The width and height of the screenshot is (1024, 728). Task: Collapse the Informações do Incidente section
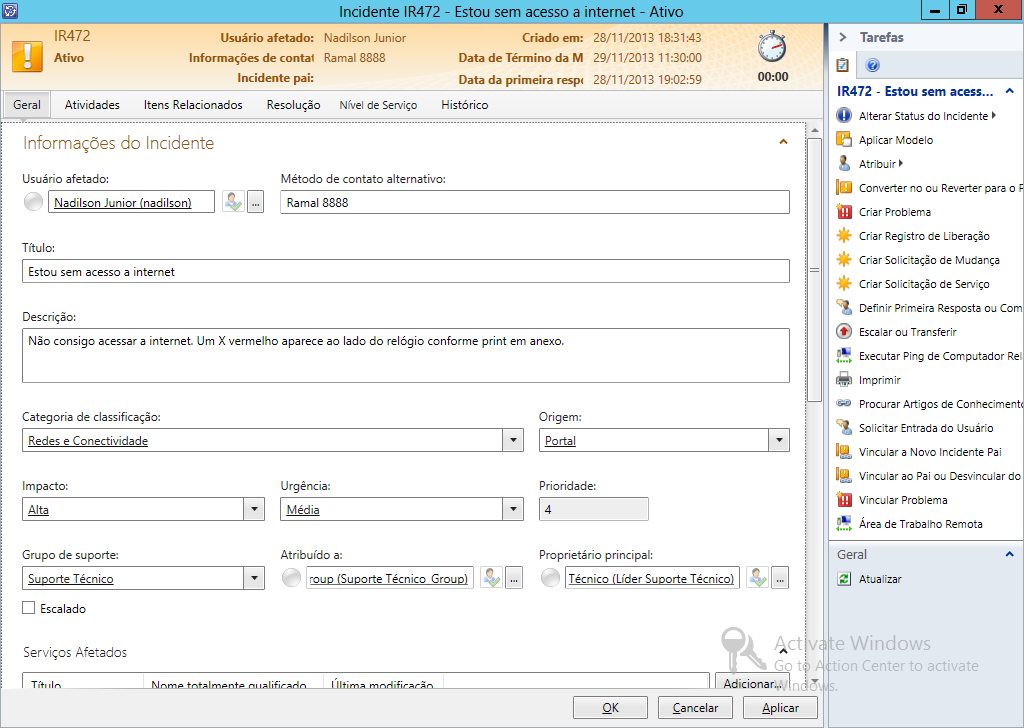783,142
